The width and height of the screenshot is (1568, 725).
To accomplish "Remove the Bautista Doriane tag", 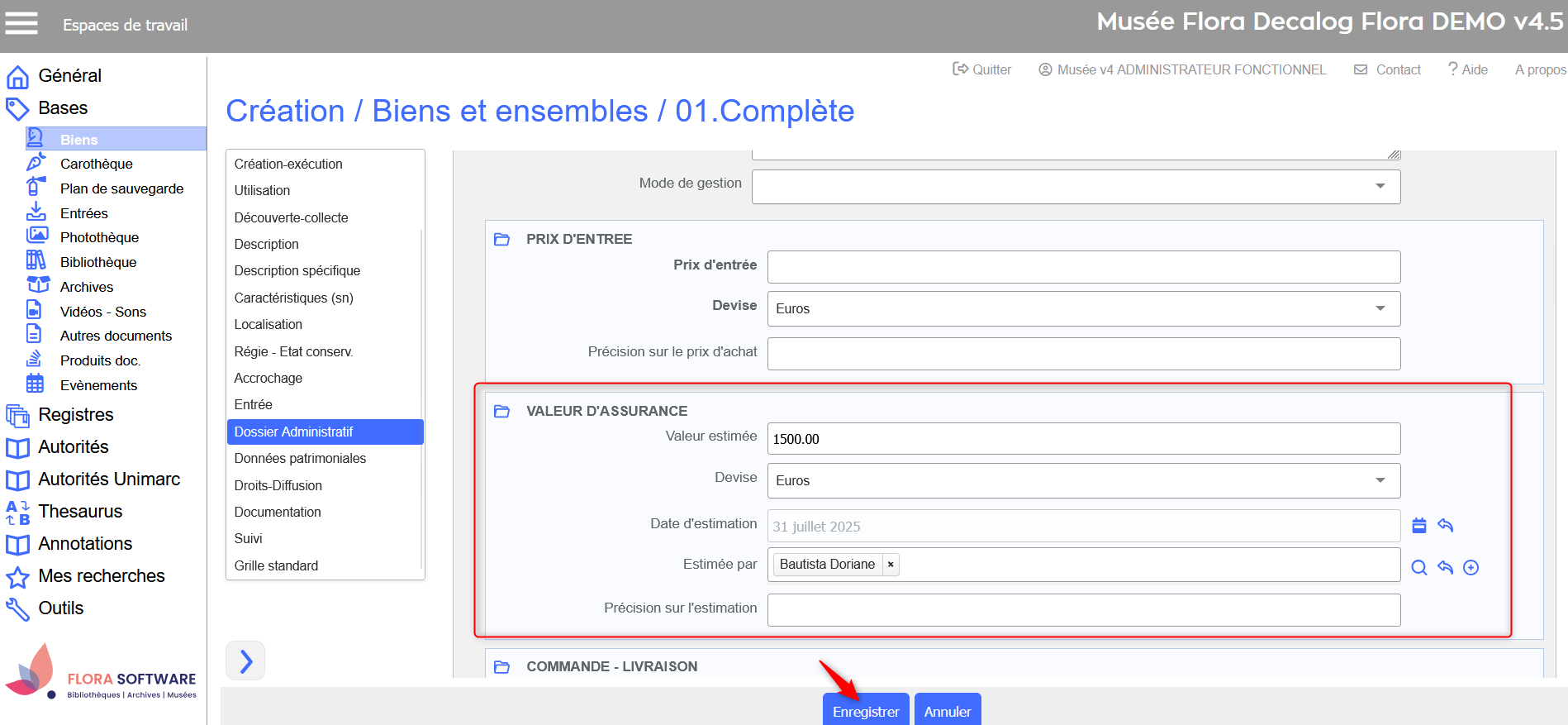I will (891, 565).
